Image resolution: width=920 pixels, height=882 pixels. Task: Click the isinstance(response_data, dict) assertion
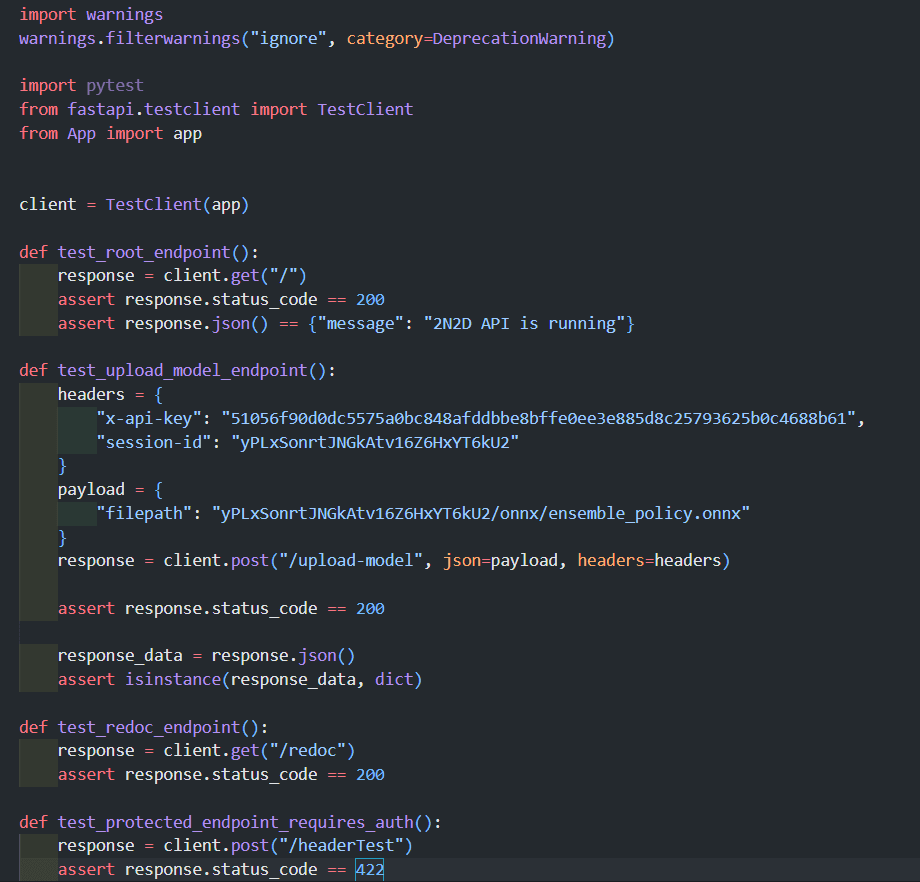pos(240,680)
